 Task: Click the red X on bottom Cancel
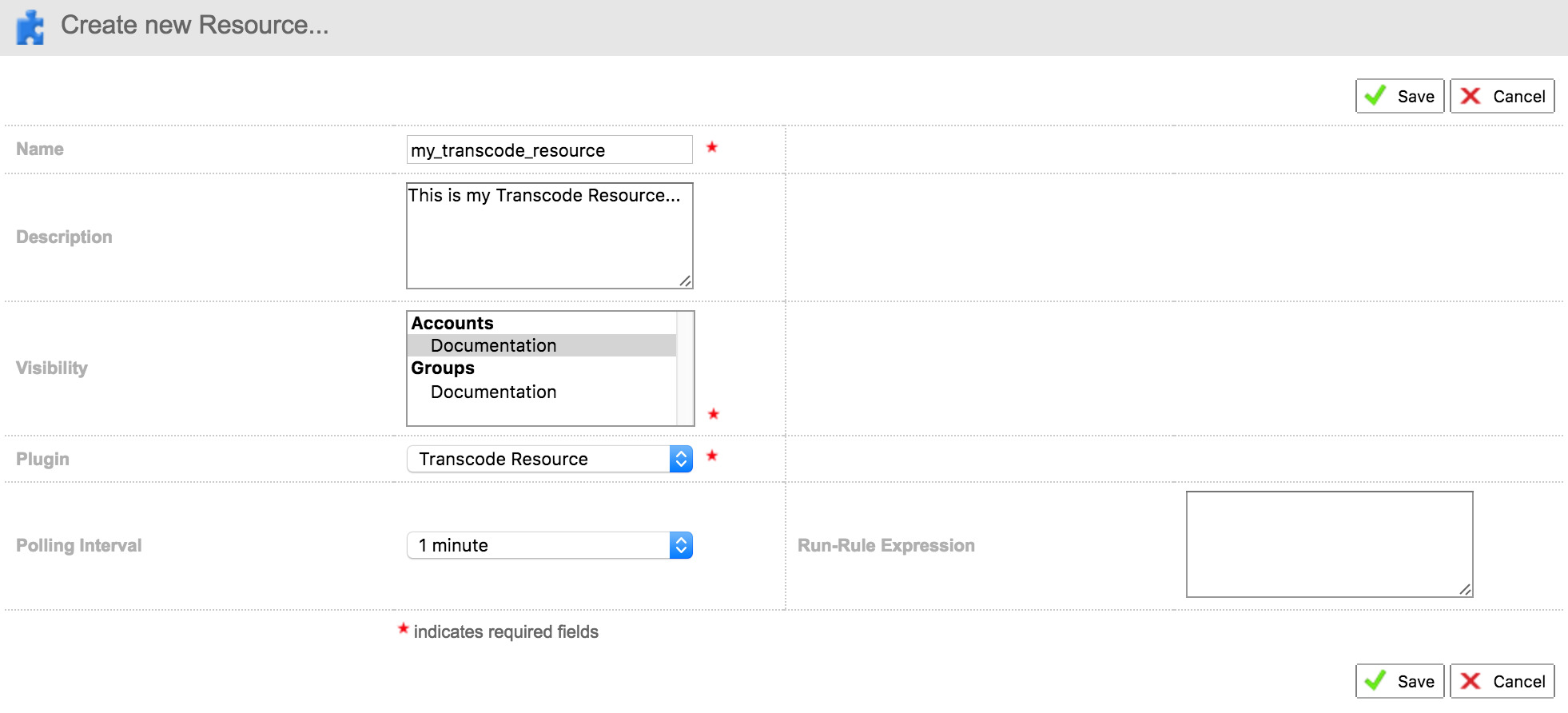click(1470, 681)
